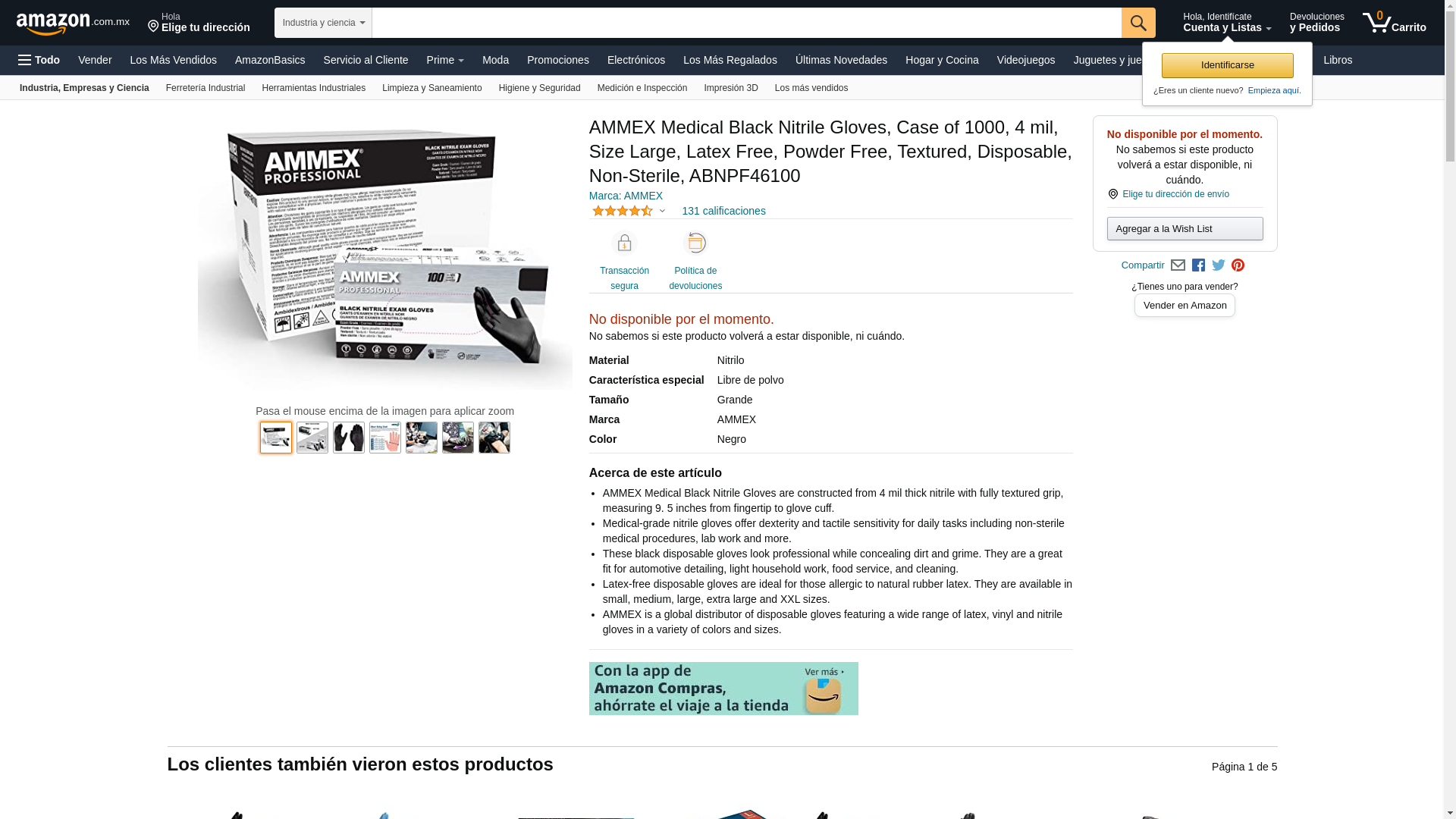The width and height of the screenshot is (1456, 819).
Task: Click the search text input field
Action: 746,23
